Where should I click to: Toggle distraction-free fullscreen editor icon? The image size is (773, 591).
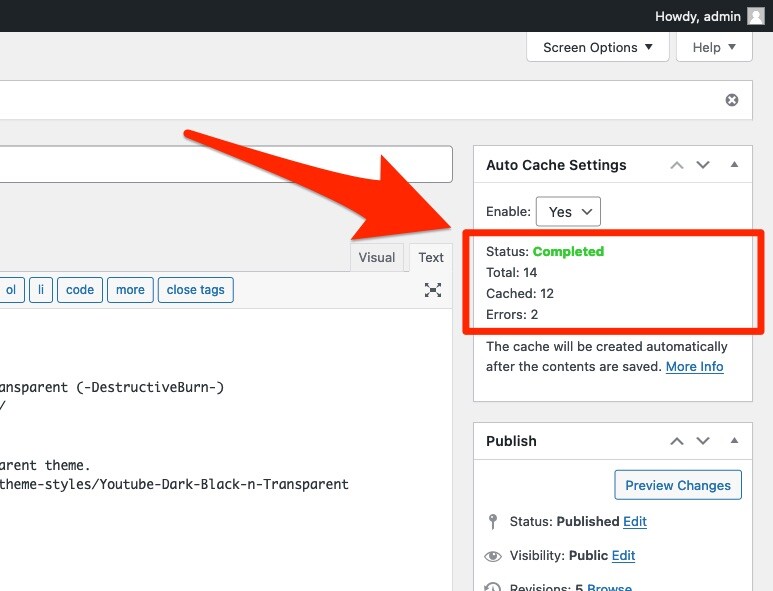pyautogui.click(x=433, y=290)
